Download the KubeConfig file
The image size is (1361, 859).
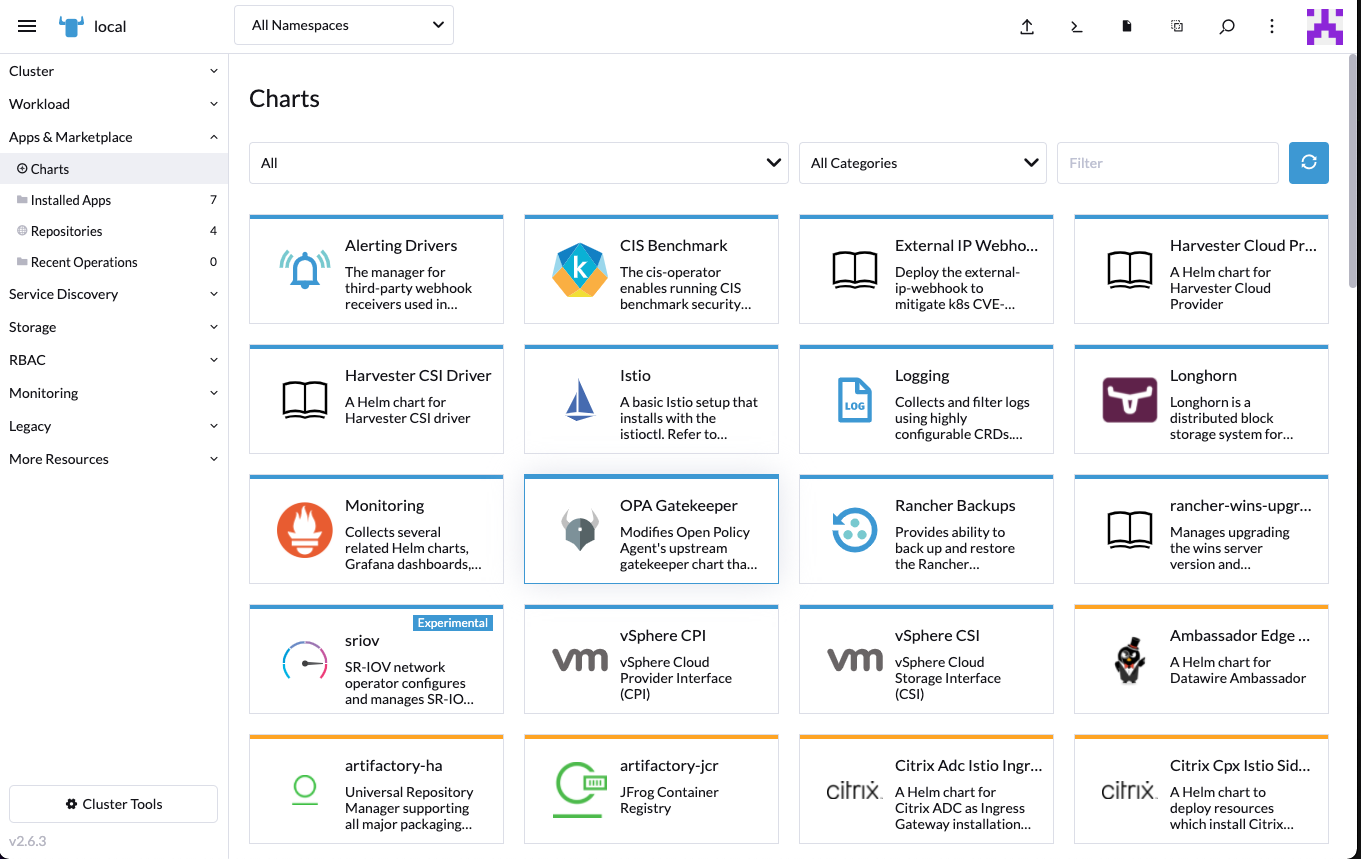click(x=1126, y=26)
